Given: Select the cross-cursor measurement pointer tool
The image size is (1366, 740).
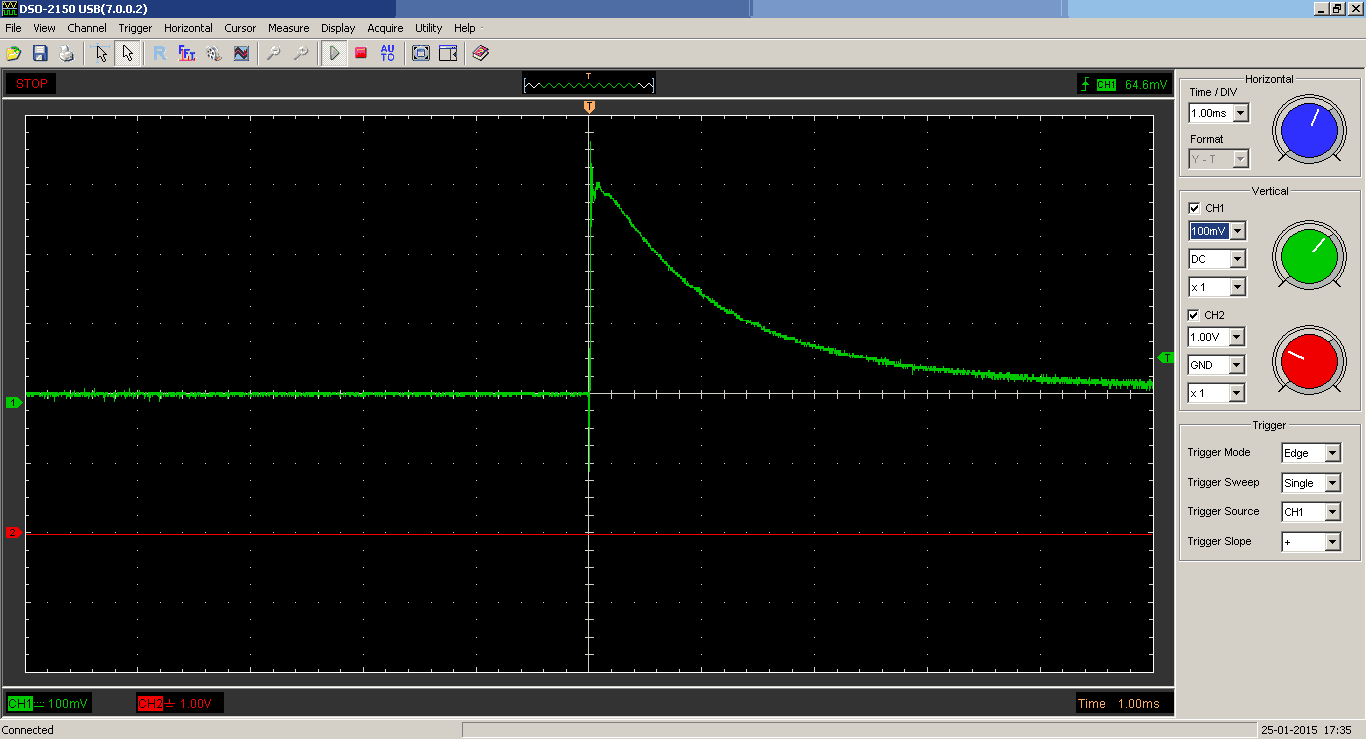Looking at the screenshot, I should pos(100,53).
